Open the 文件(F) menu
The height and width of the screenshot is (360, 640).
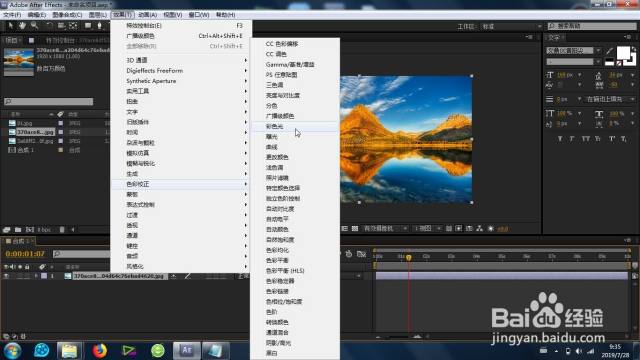point(12,15)
